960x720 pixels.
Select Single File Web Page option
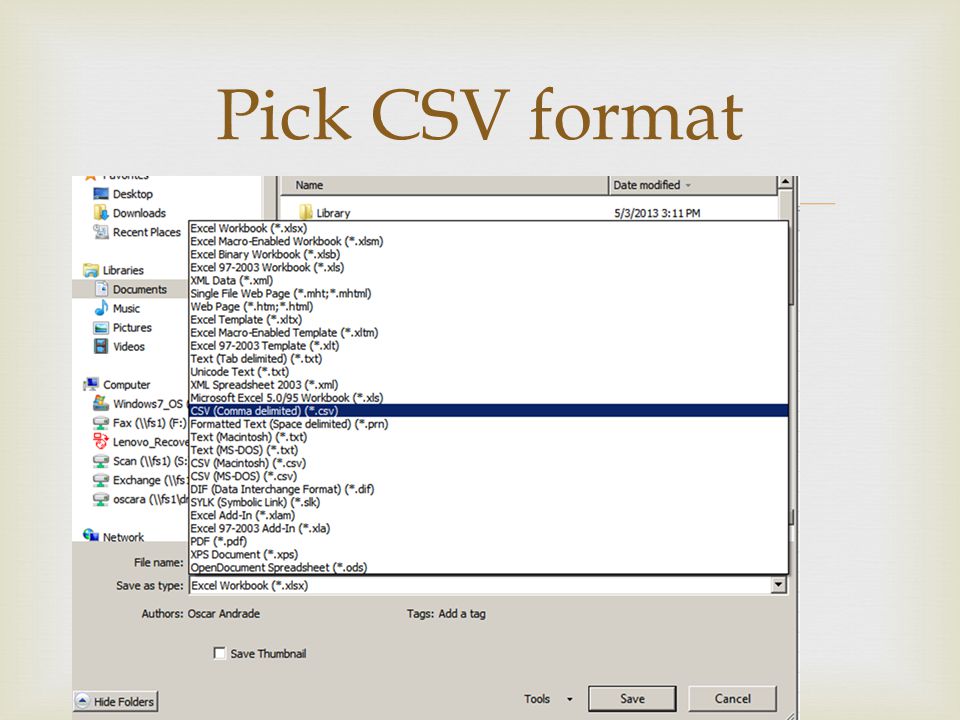[x=488, y=293]
